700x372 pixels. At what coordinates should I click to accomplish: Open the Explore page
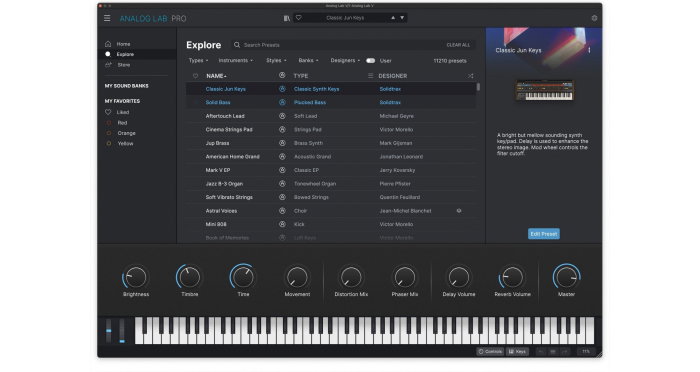tap(125, 54)
